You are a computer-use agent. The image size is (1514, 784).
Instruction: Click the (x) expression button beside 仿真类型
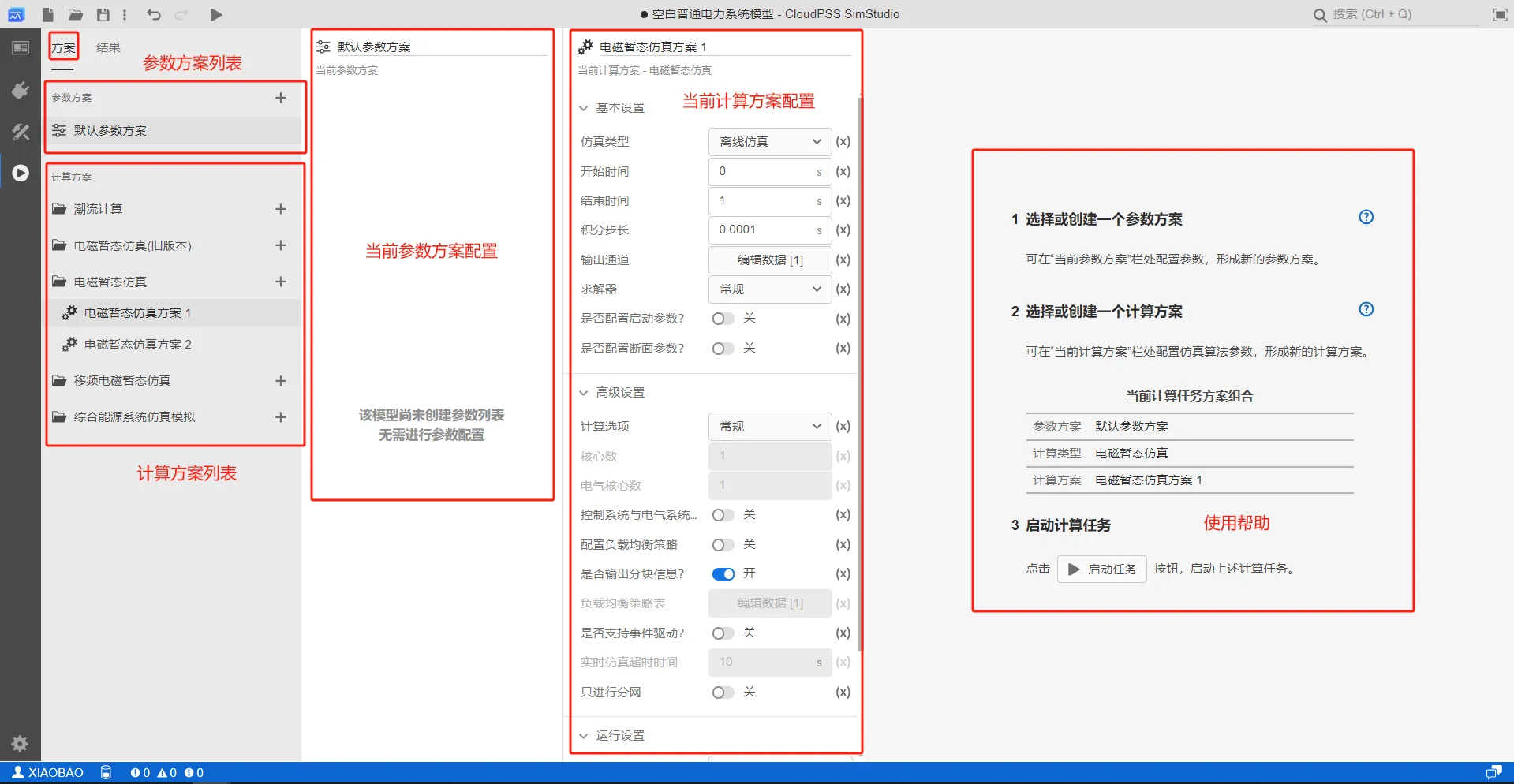(843, 142)
